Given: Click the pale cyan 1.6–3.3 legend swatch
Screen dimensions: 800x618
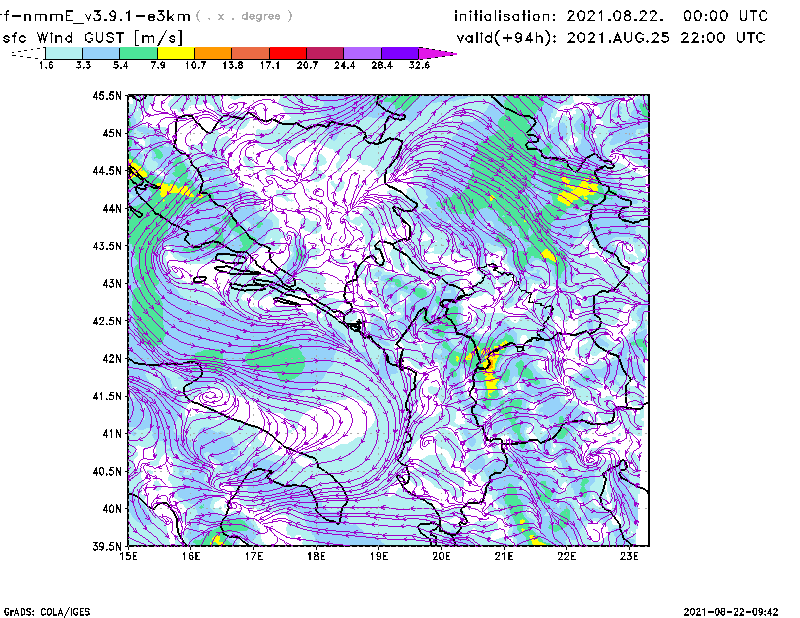Looking at the screenshot, I should 64,53.
